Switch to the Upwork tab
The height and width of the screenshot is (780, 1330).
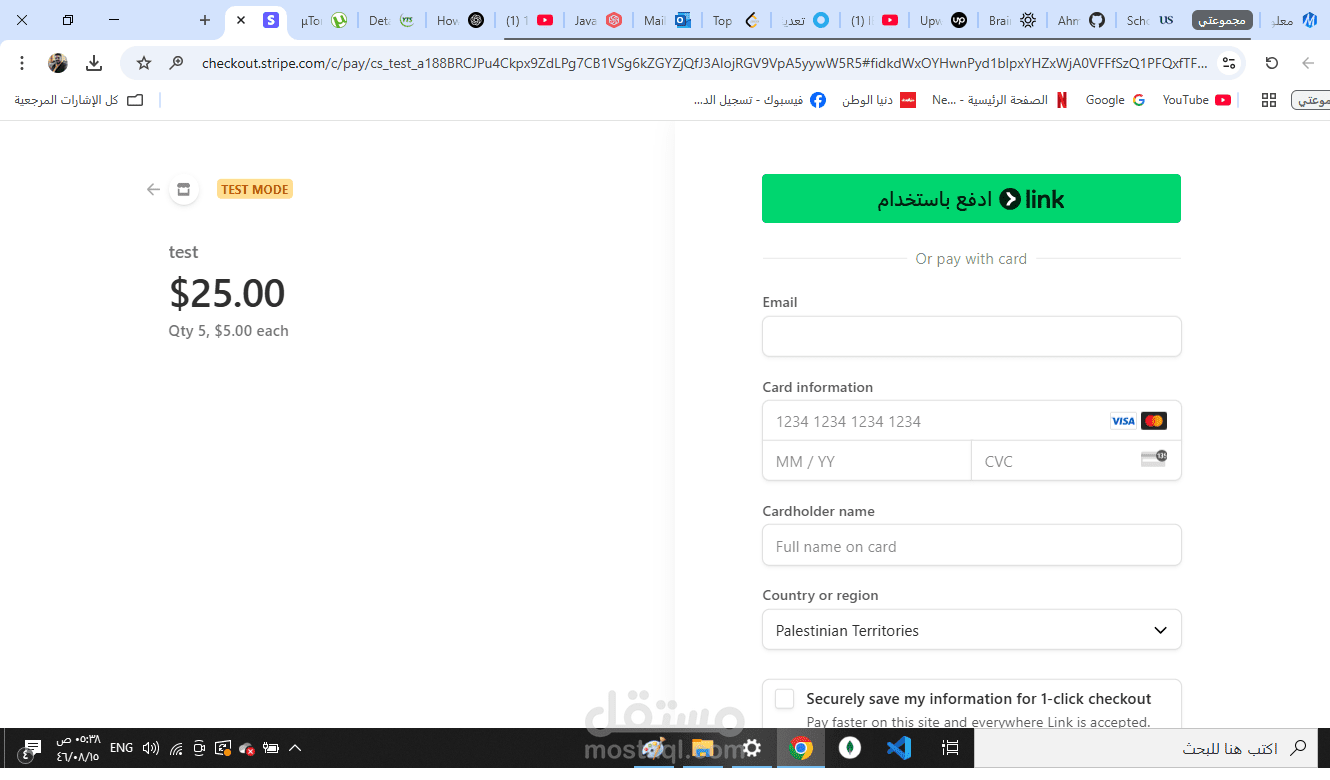tap(943, 20)
